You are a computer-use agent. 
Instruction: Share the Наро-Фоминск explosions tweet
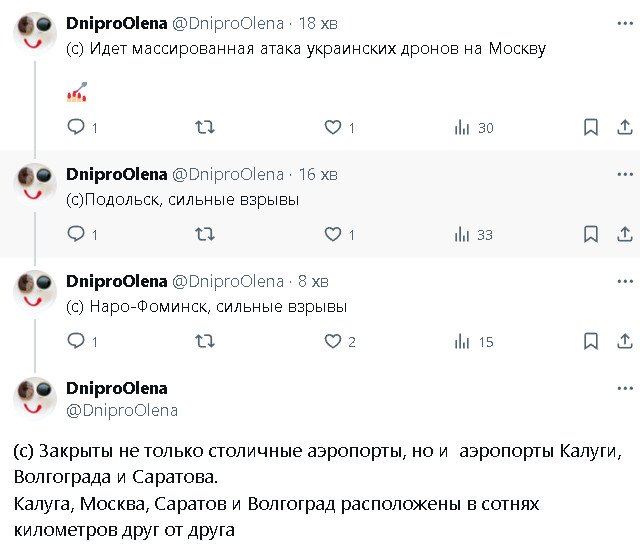click(625, 341)
